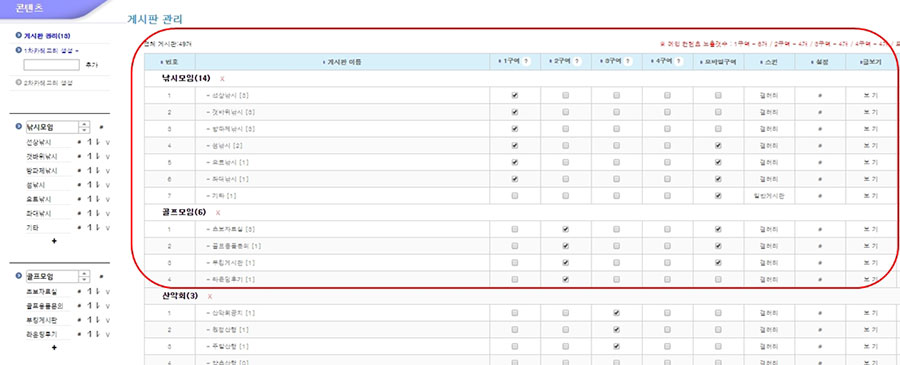Viewport: 900px width, 365px height.
Task: Sort by 모바일구역 column header
Action: 718,61
